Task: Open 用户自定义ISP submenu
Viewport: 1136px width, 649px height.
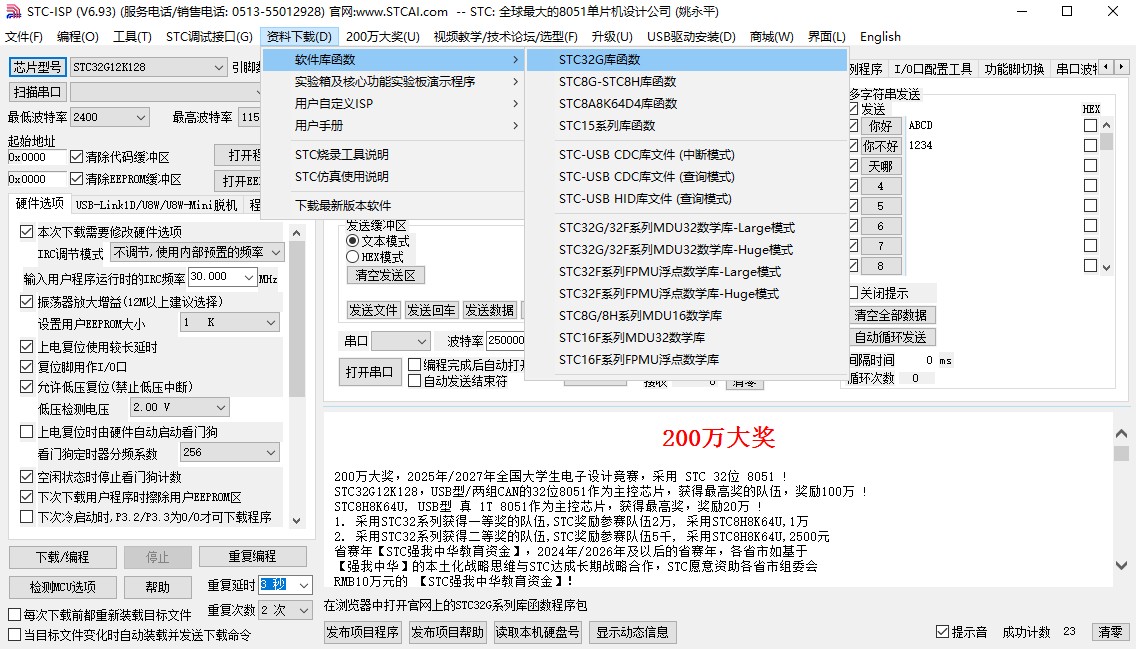Action: coord(393,104)
